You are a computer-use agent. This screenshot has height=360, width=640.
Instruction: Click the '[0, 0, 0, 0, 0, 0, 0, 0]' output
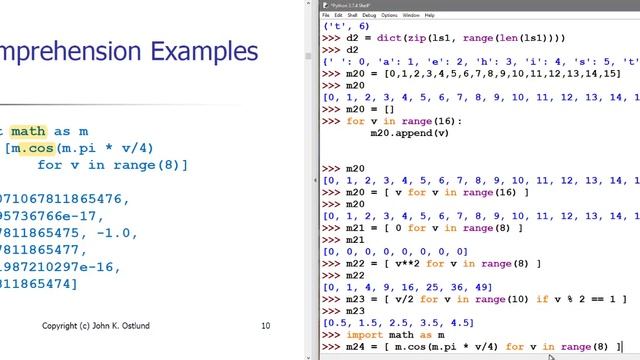pyautogui.click(x=395, y=252)
